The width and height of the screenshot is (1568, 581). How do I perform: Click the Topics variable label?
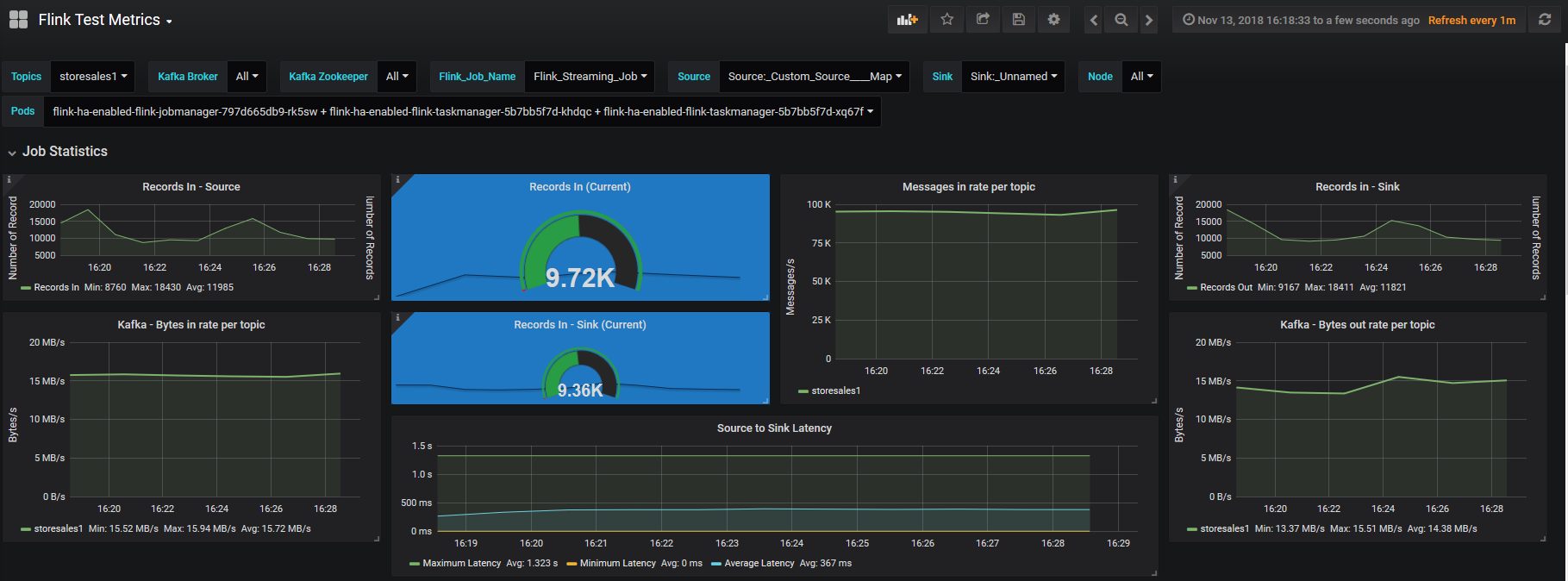[x=26, y=77]
